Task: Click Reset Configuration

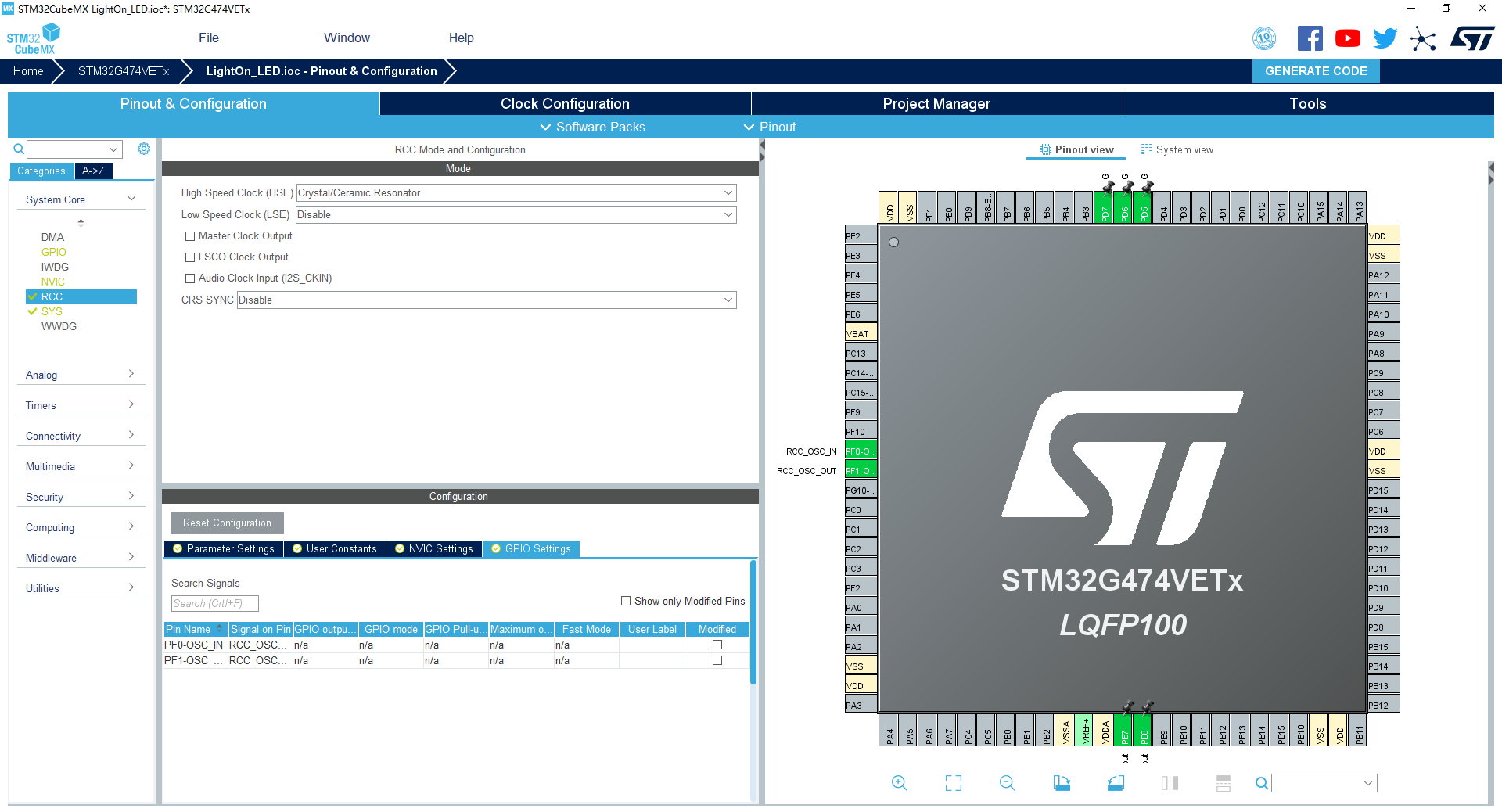Action: click(227, 523)
